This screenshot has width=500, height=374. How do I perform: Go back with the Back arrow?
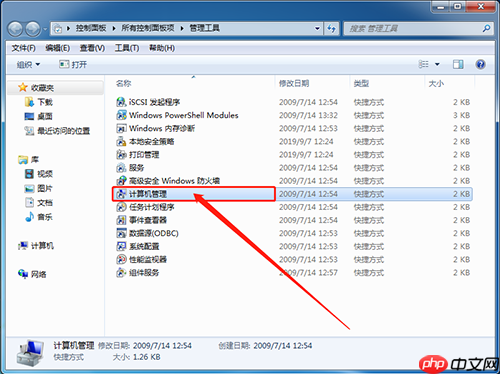click(15, 29)
